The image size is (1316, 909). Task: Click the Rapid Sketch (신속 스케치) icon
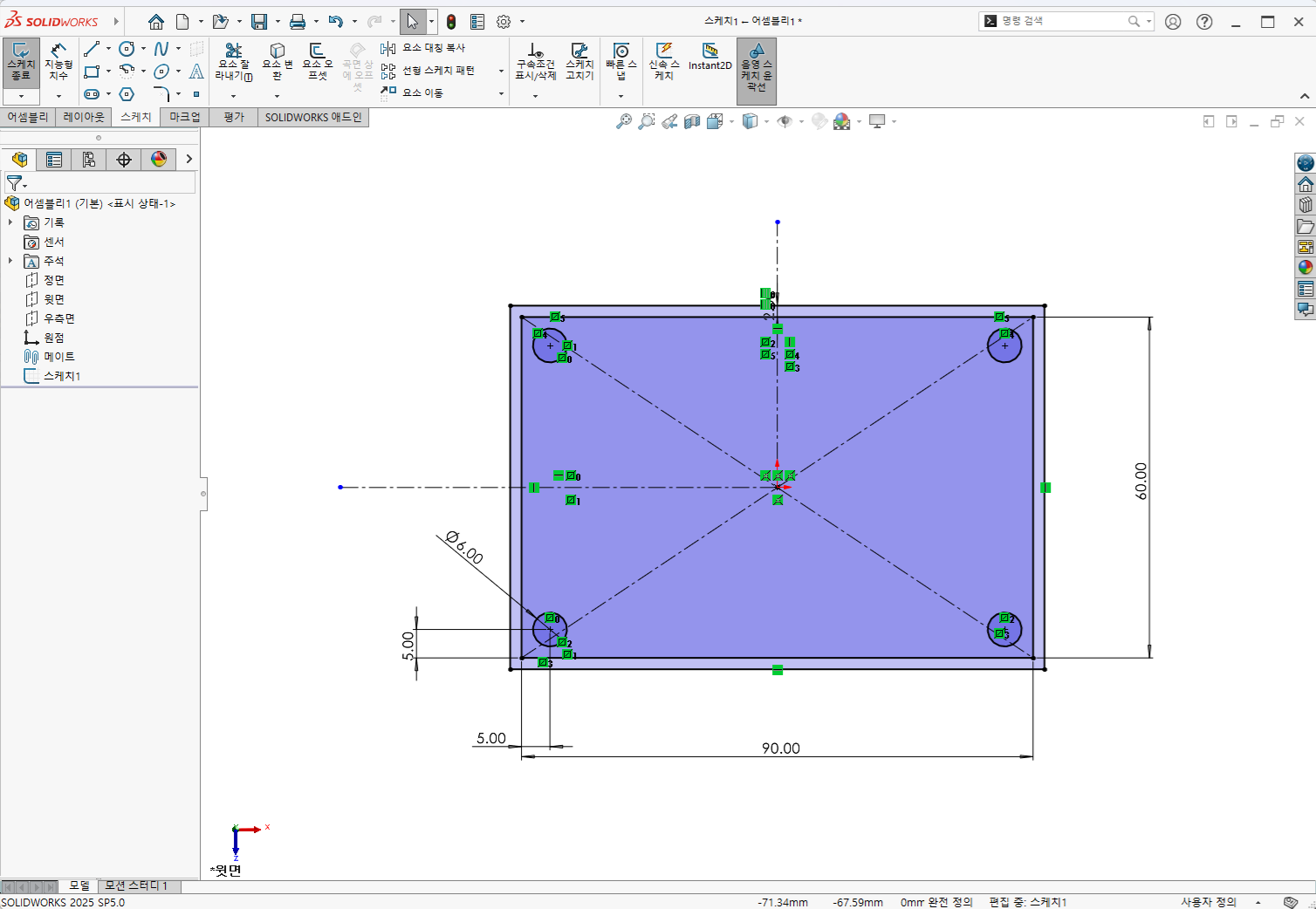(664, 62)
